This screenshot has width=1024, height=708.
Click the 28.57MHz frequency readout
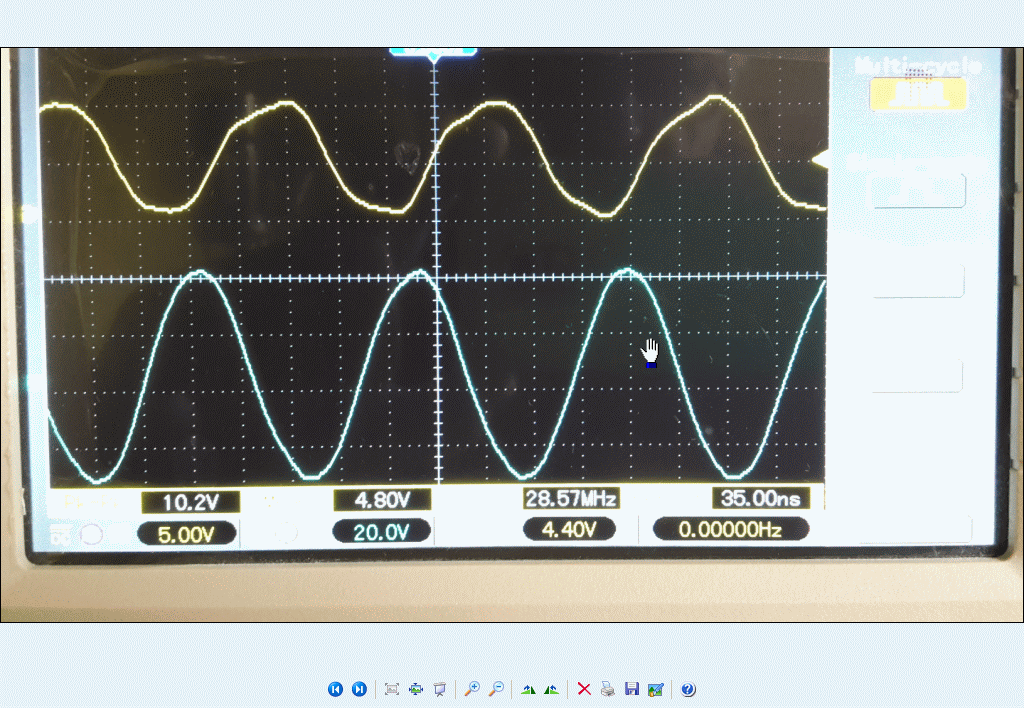coord(570,498)
